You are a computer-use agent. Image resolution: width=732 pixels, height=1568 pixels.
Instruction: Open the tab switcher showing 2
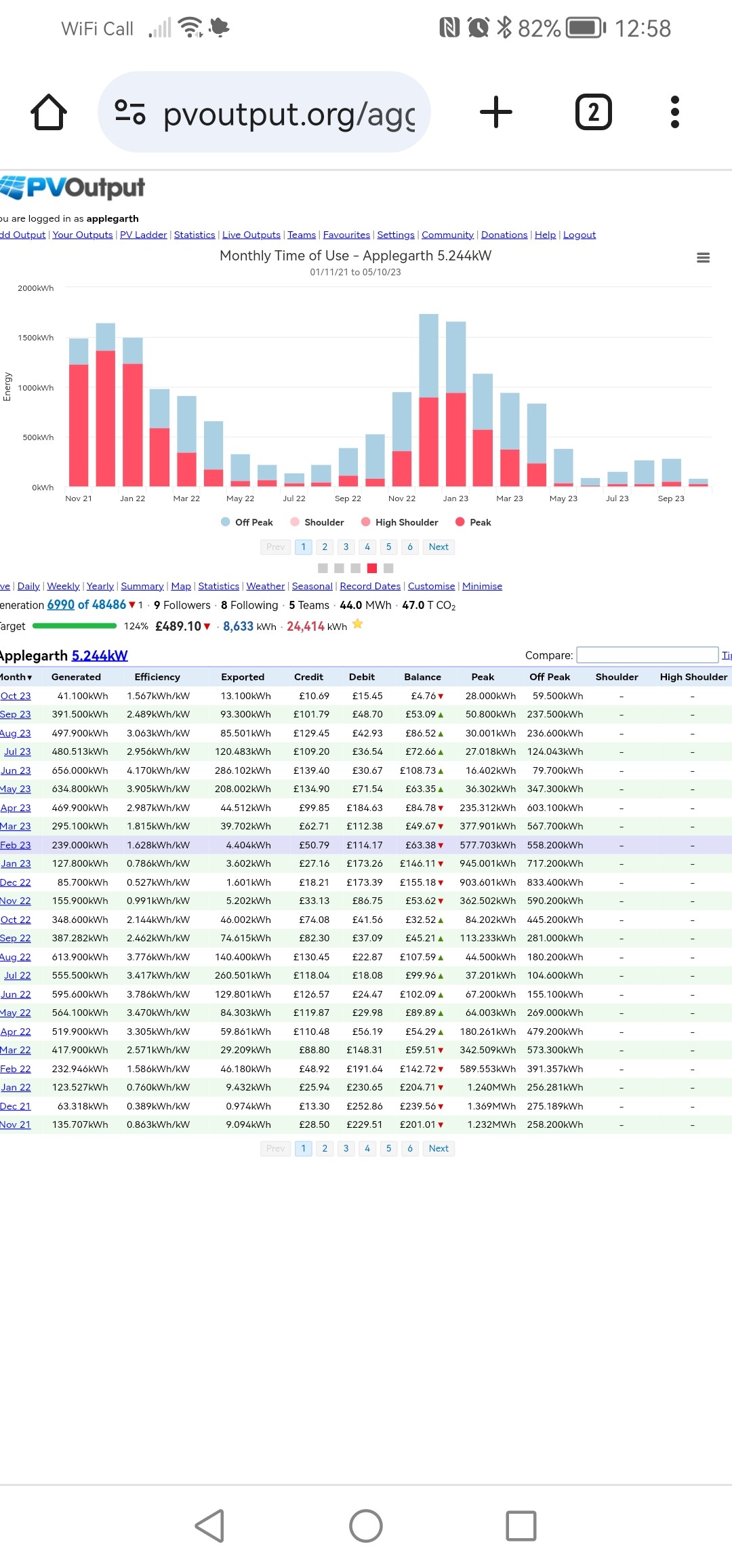594,112
